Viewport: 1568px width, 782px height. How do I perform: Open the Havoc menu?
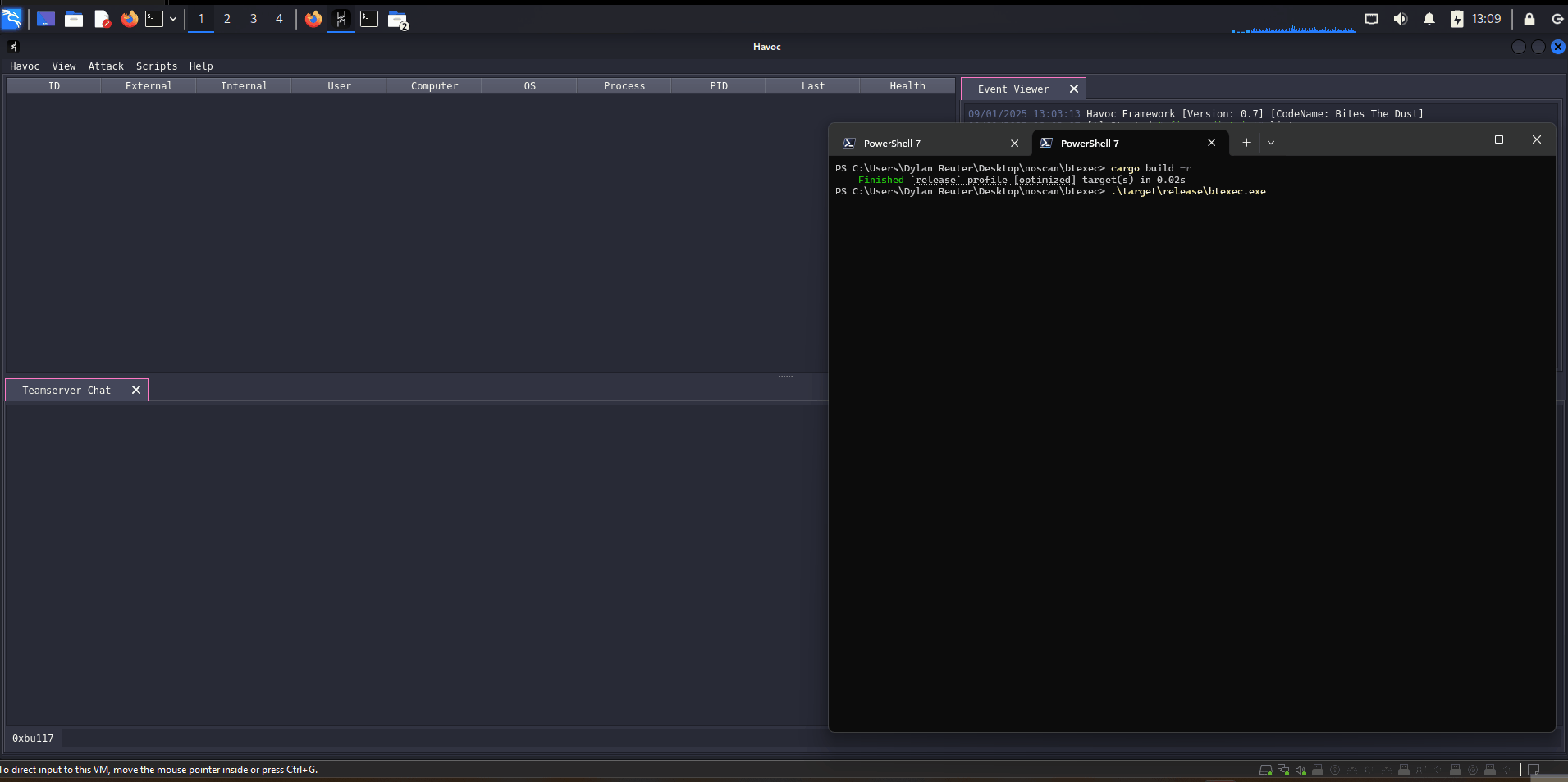click(25, 66)
